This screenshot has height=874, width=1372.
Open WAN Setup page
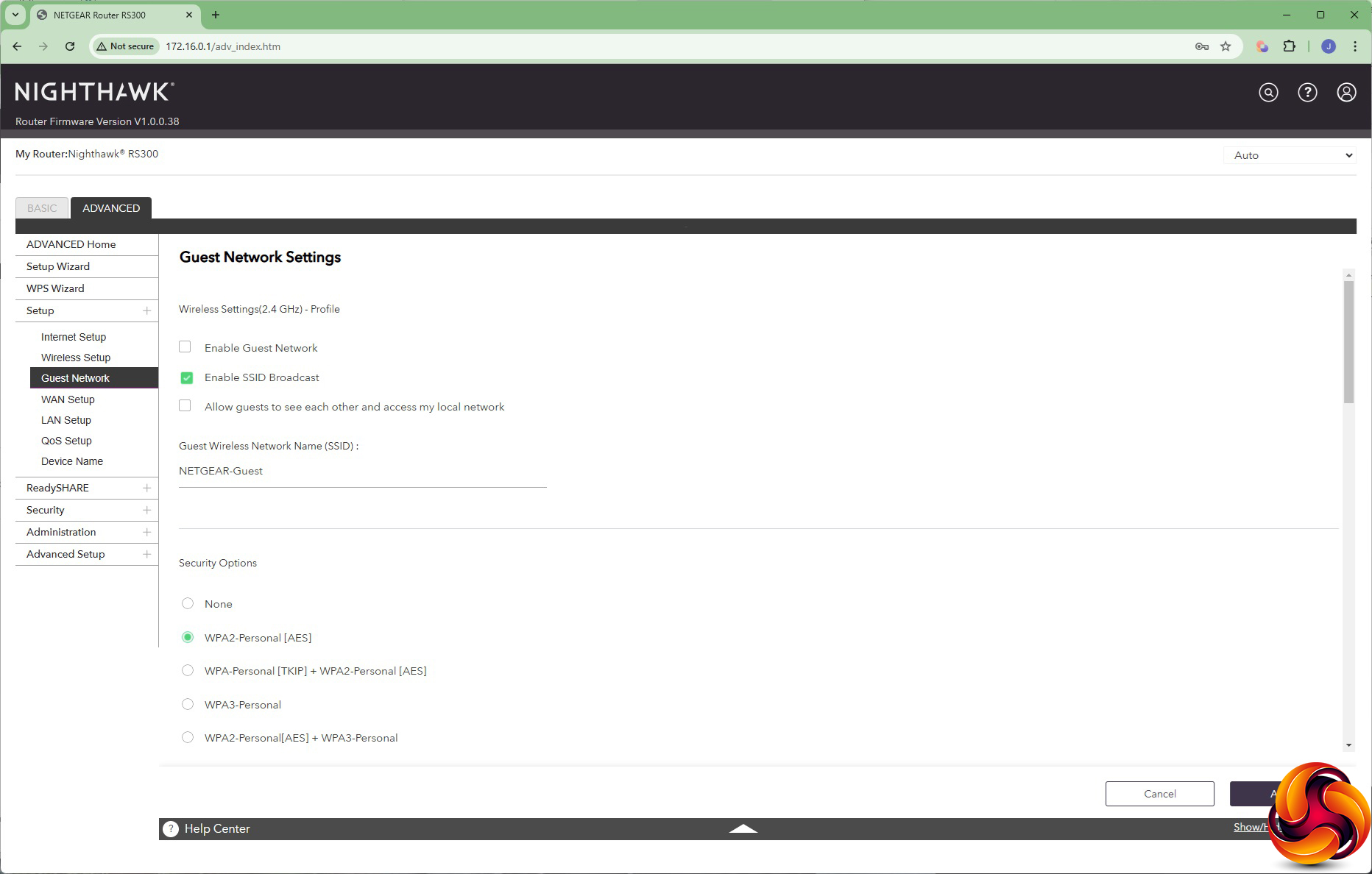68,399
